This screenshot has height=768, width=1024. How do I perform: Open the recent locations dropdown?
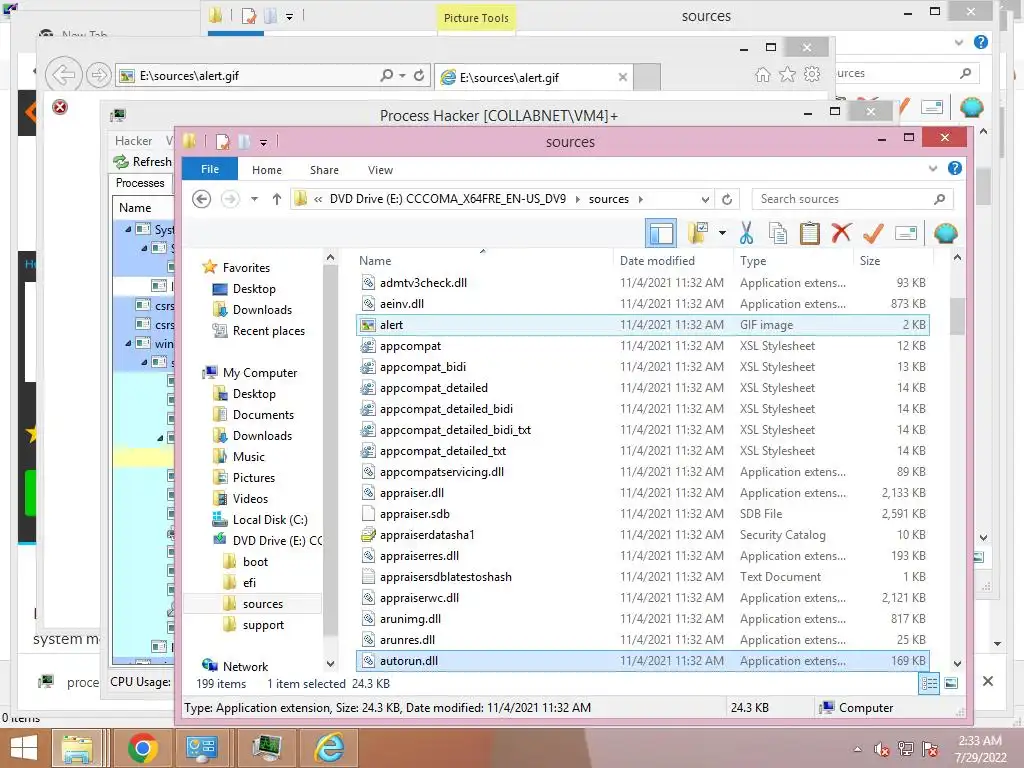(x=255, y=199)
